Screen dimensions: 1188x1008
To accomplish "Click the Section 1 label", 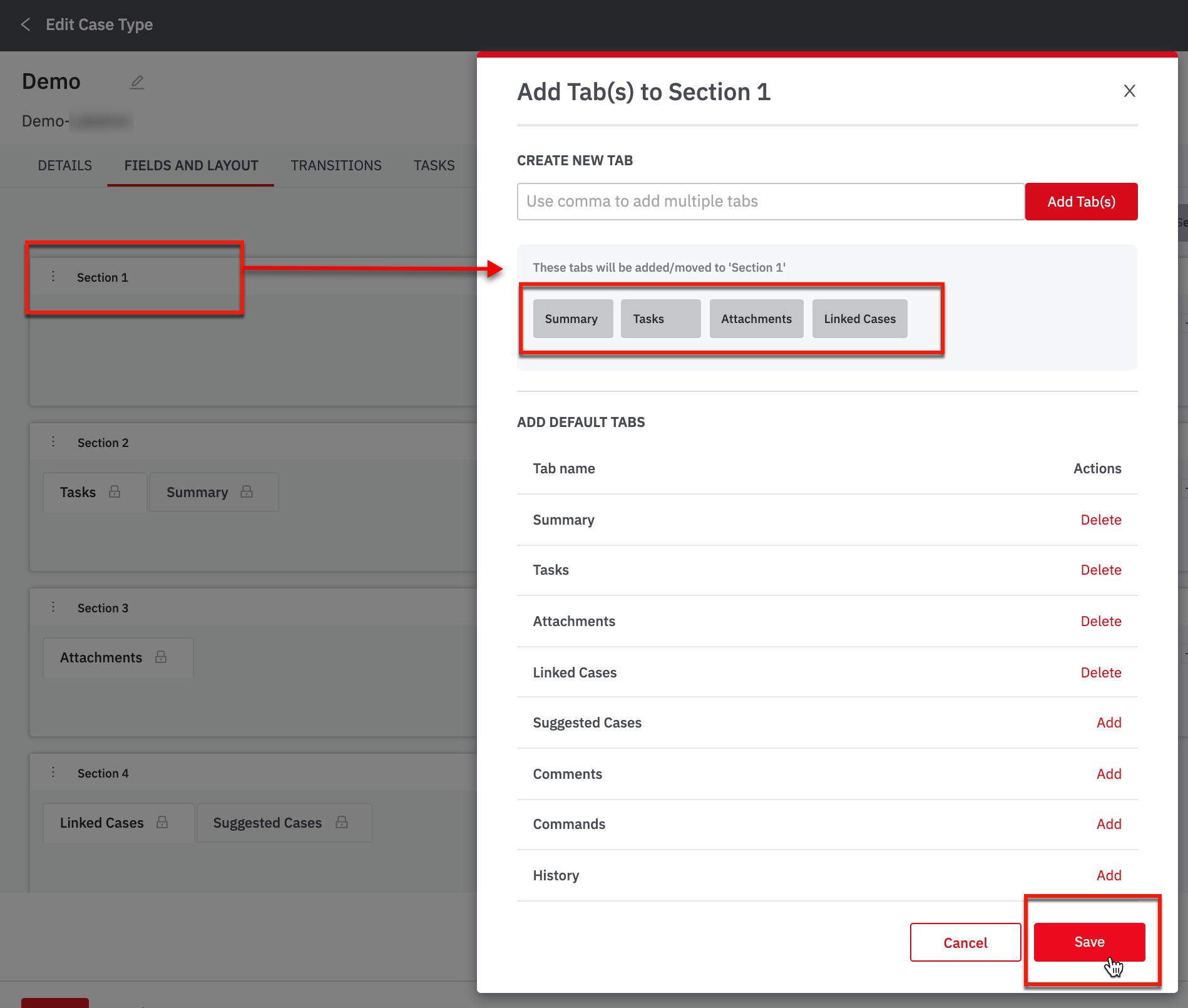I will 103,277.
